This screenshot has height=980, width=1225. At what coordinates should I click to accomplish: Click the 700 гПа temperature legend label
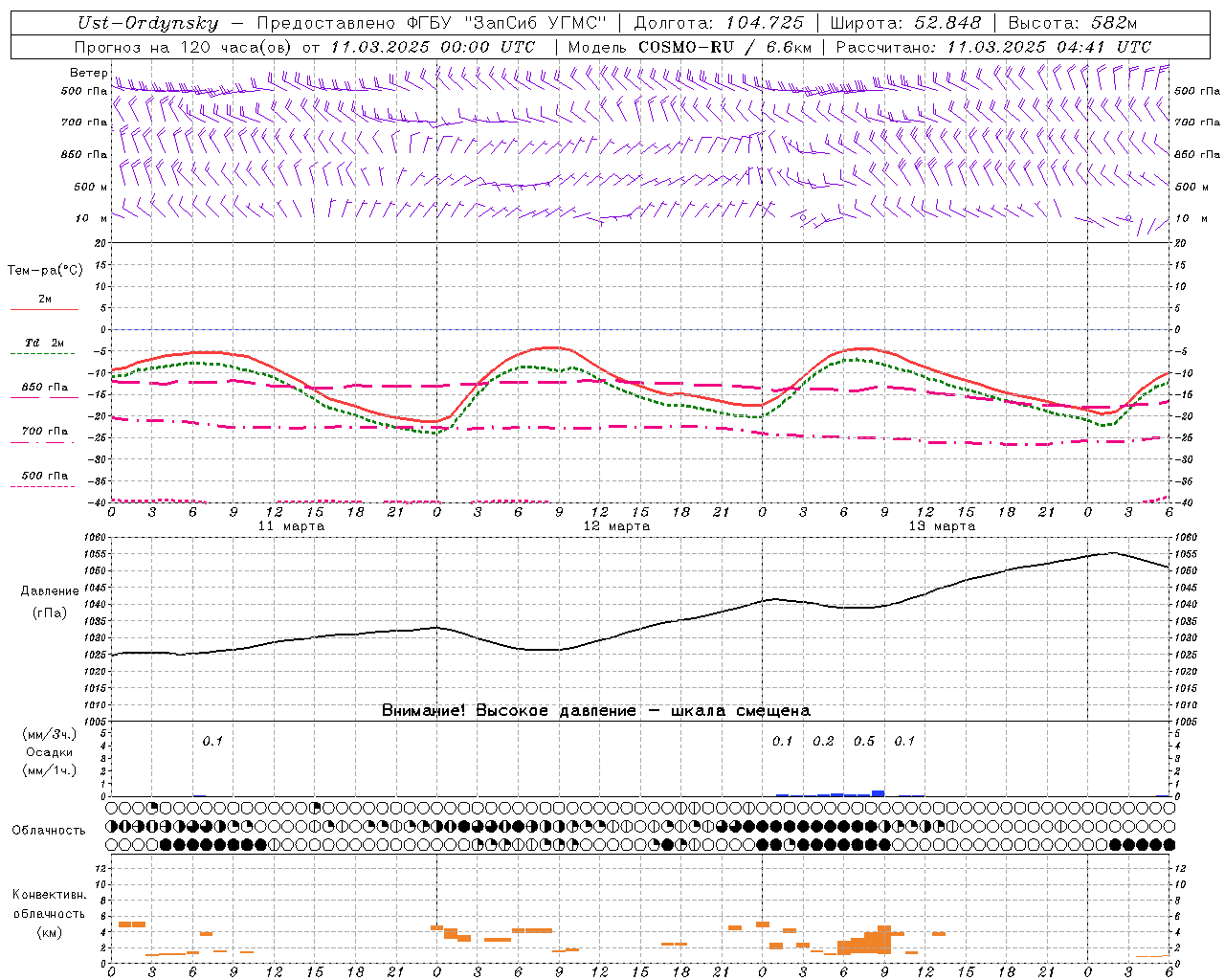45,432
